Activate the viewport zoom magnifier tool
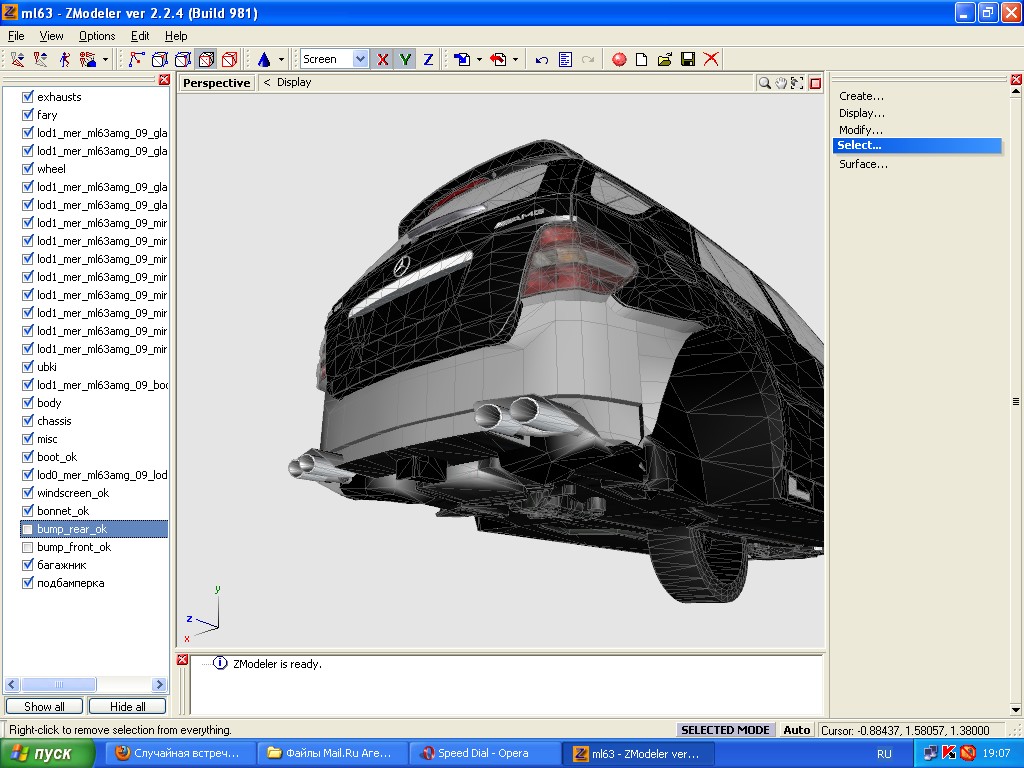Viewport: 1024px width, 768px height. point(764,83)
